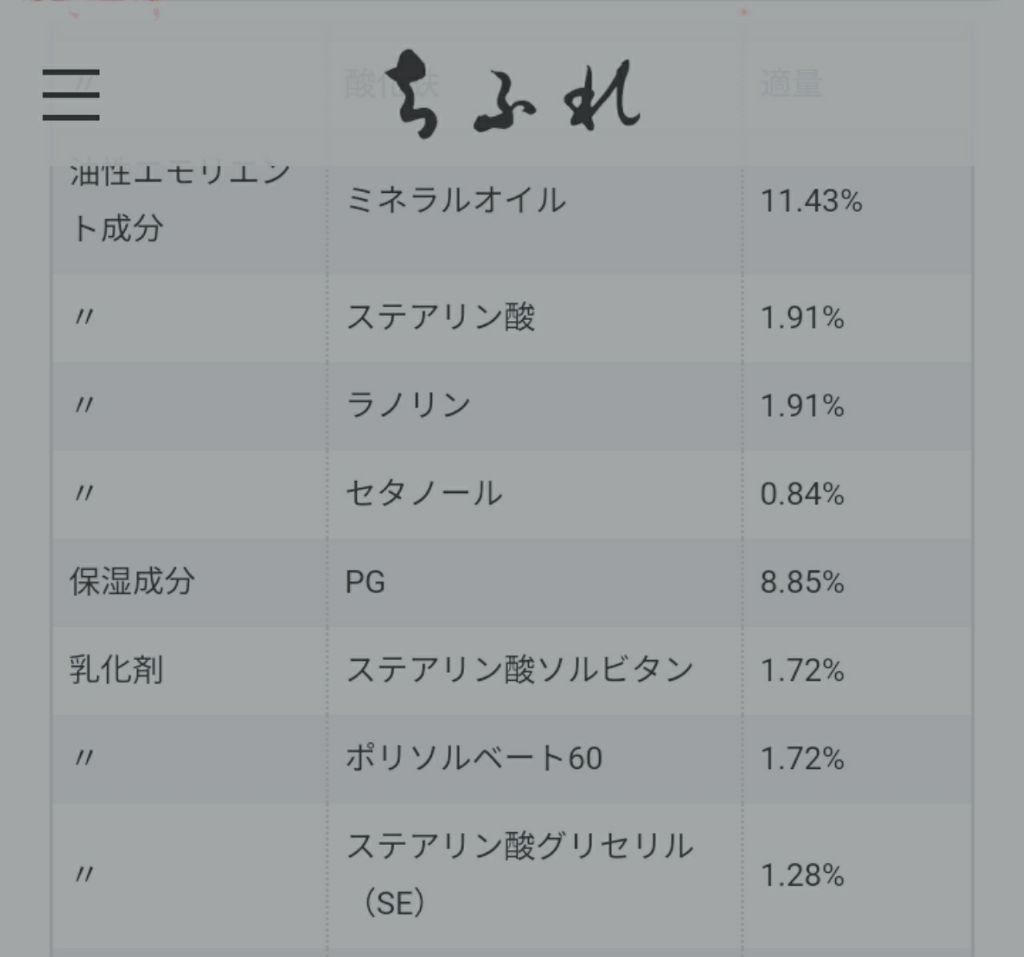Screen dimensions: 1024x957
Task: Click the セタノール ingredient cell
Action: [424, 494]
